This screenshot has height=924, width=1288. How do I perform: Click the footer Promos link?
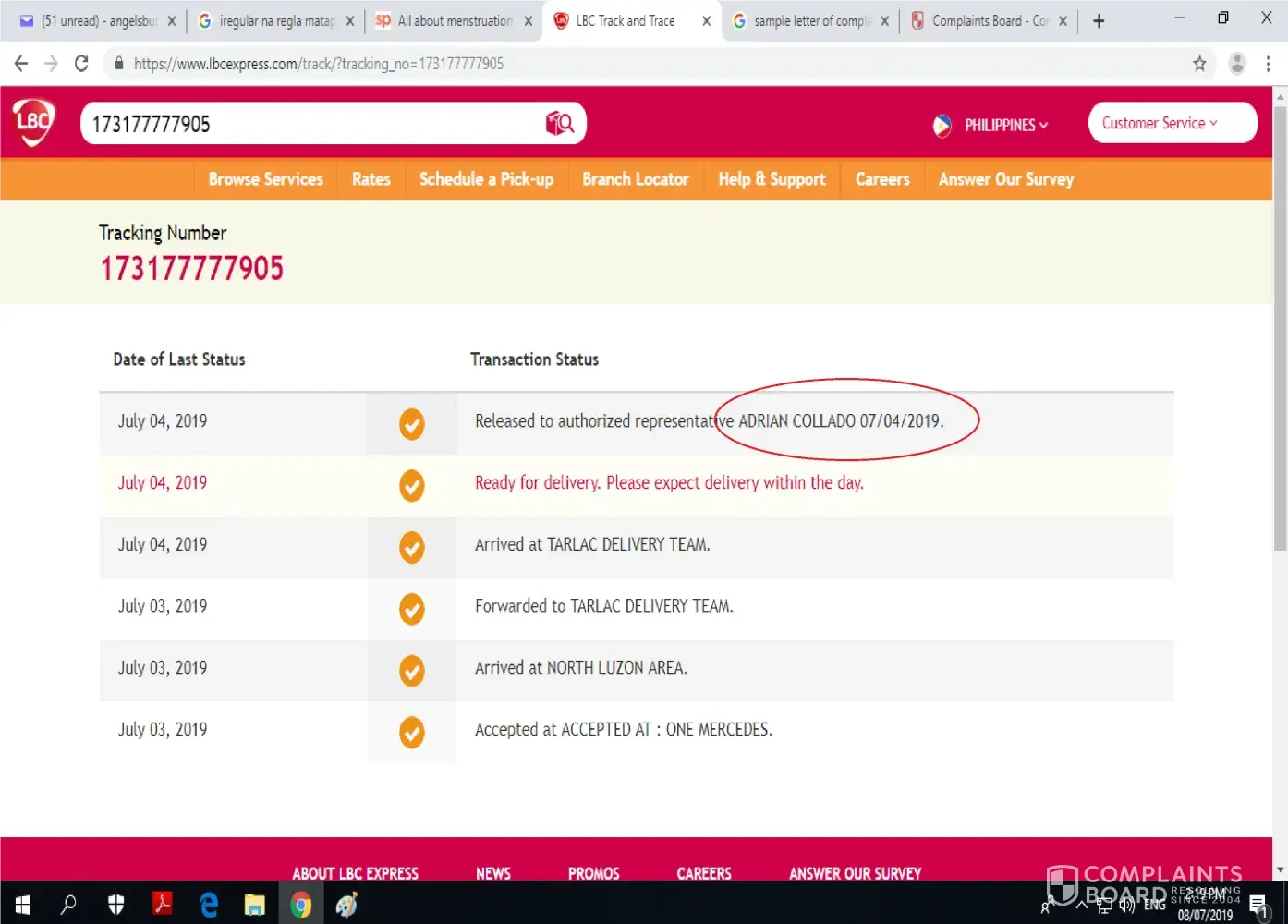tap(593, 873)
